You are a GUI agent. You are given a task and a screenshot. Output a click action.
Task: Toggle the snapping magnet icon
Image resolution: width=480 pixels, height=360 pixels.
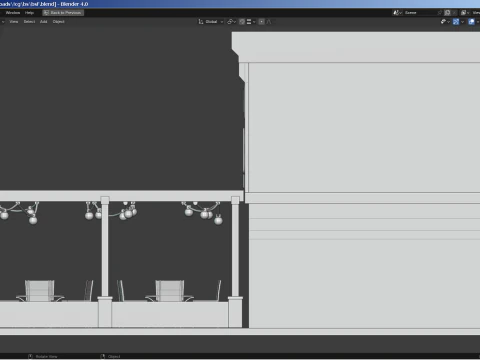(242, 22)
